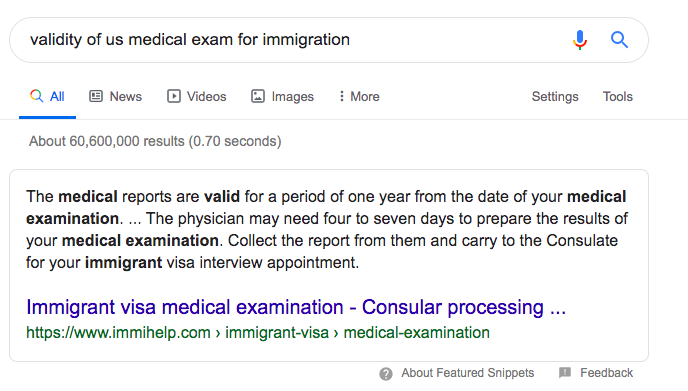Select the All results tab label

pyautogui.click(x=57, y=97)
